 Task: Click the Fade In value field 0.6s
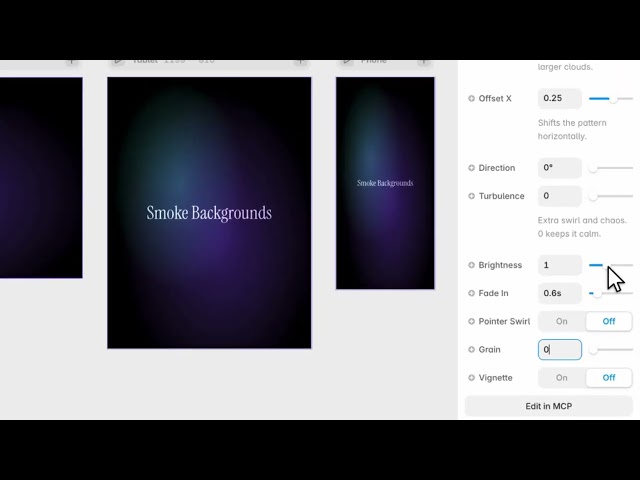560,293
